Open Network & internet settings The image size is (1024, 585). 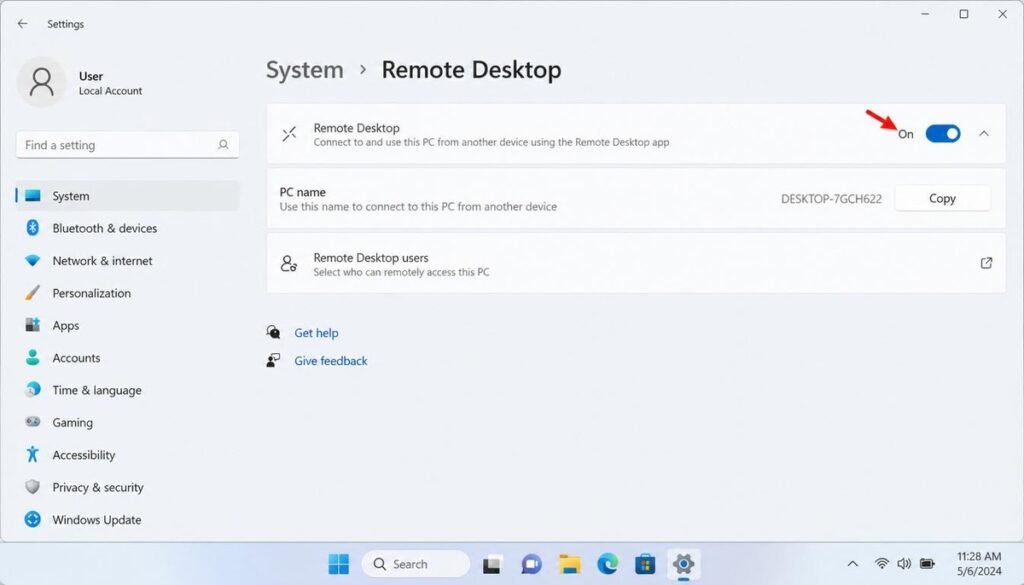[x=128, y=261]
